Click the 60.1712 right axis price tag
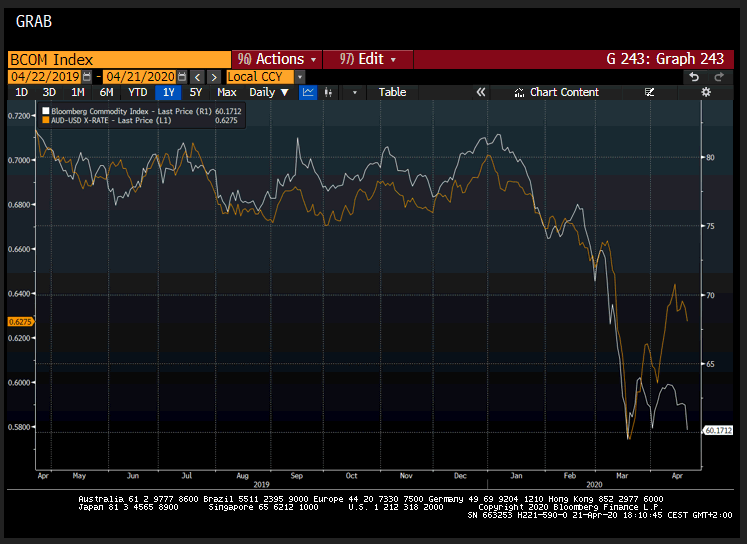Image resolution: width=747 pixels, height=544 pixels. pos(718,431)
